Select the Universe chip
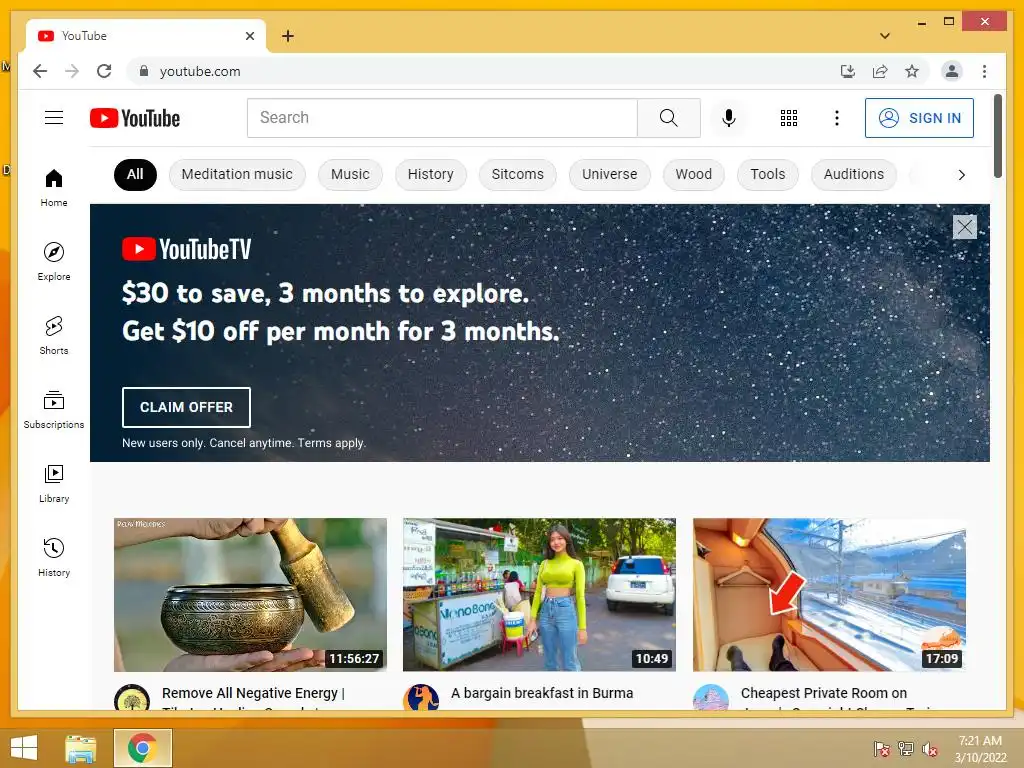The width and height of the screenshot is (1024, 768). (609, 174)
